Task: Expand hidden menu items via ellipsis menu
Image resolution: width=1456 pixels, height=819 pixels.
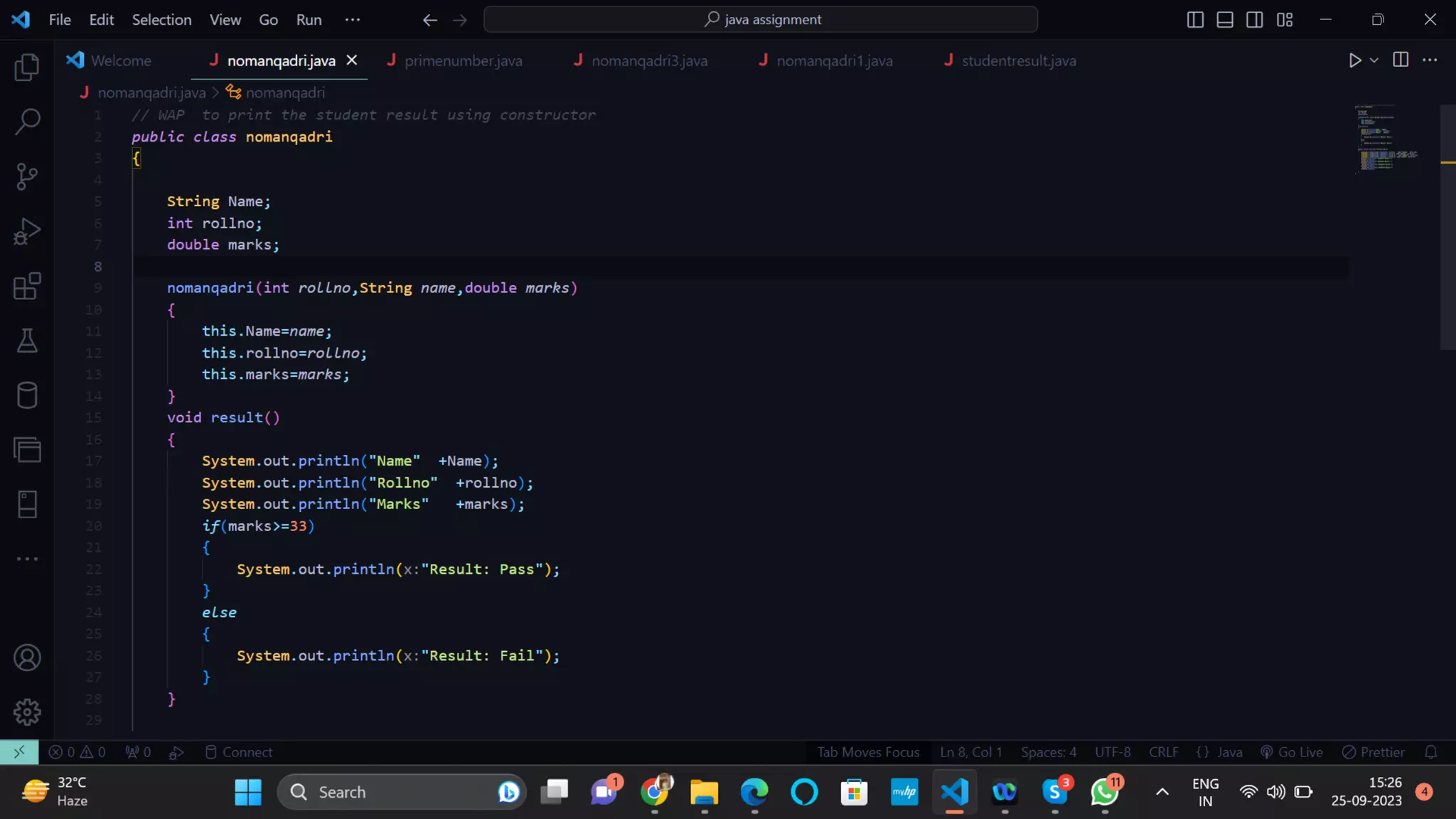Action: (352, 20)
